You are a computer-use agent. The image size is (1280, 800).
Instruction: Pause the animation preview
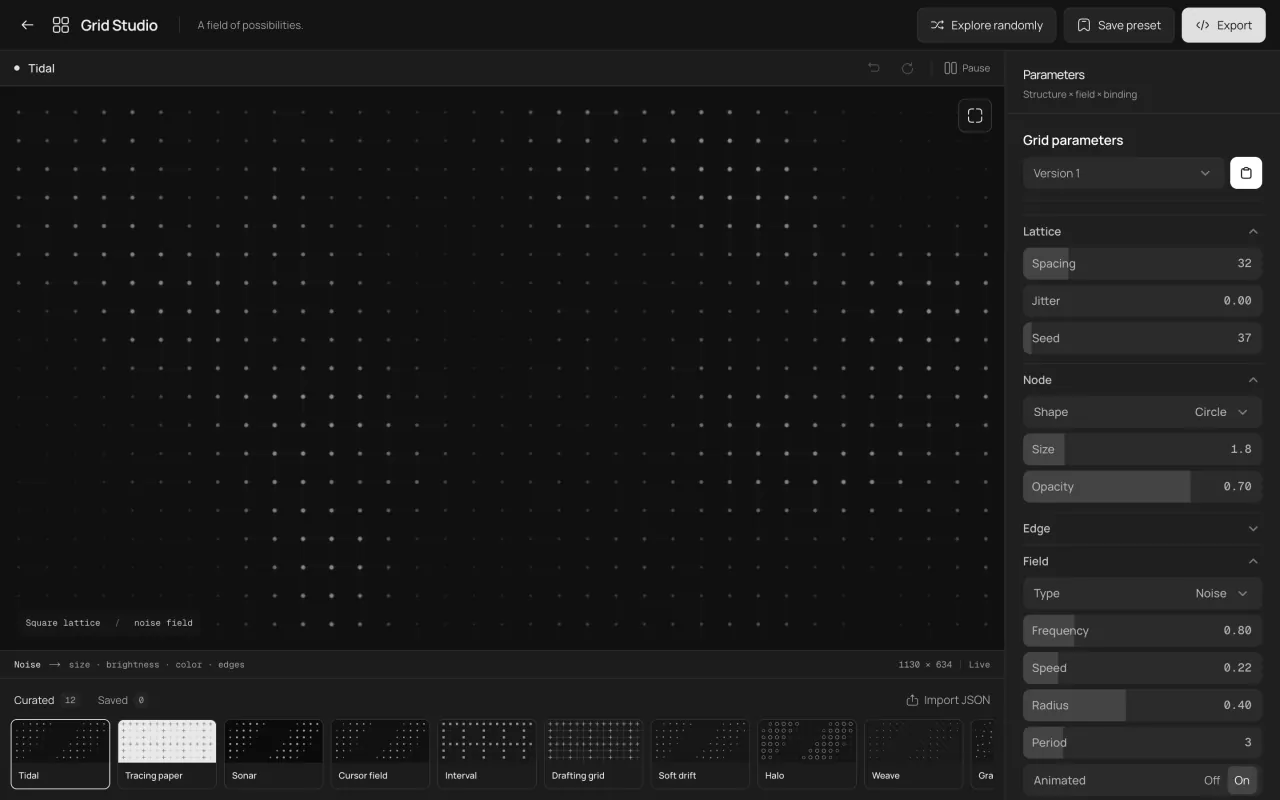click(967, 68)
